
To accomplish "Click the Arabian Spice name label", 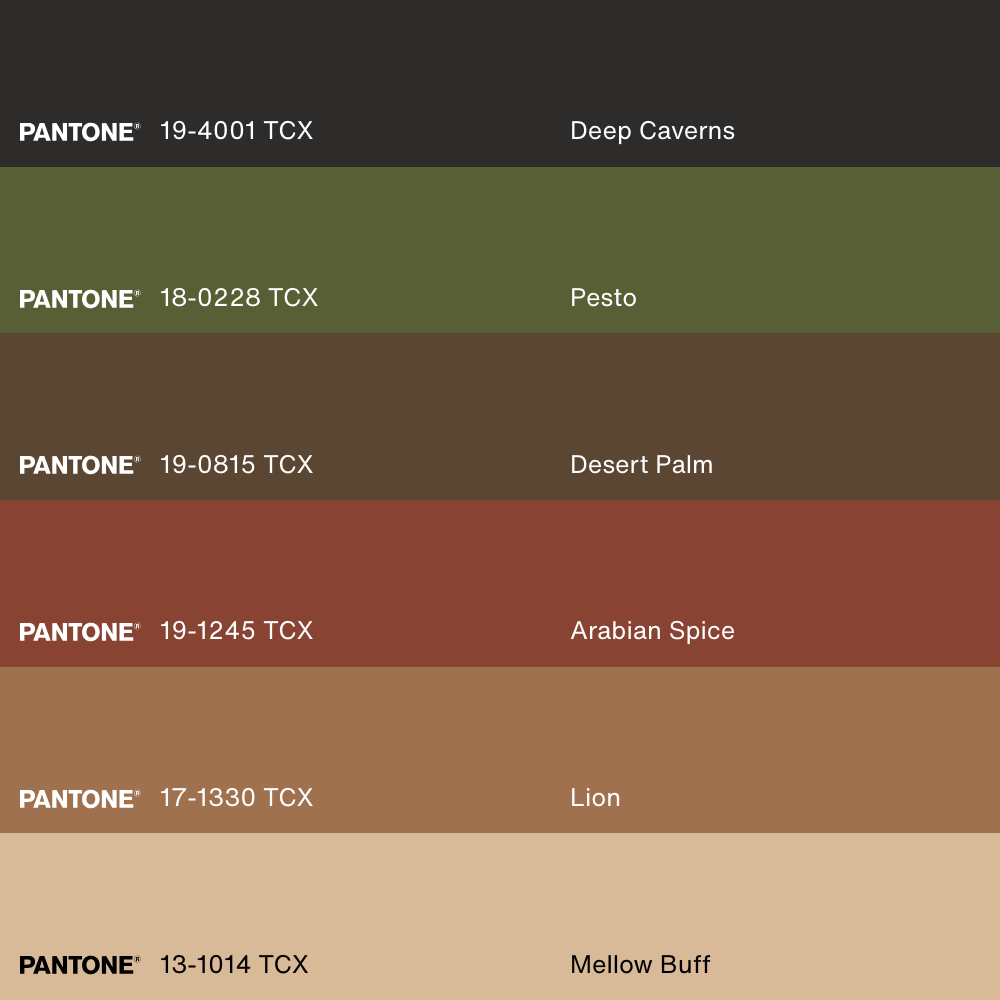I will tap(652, 631).
